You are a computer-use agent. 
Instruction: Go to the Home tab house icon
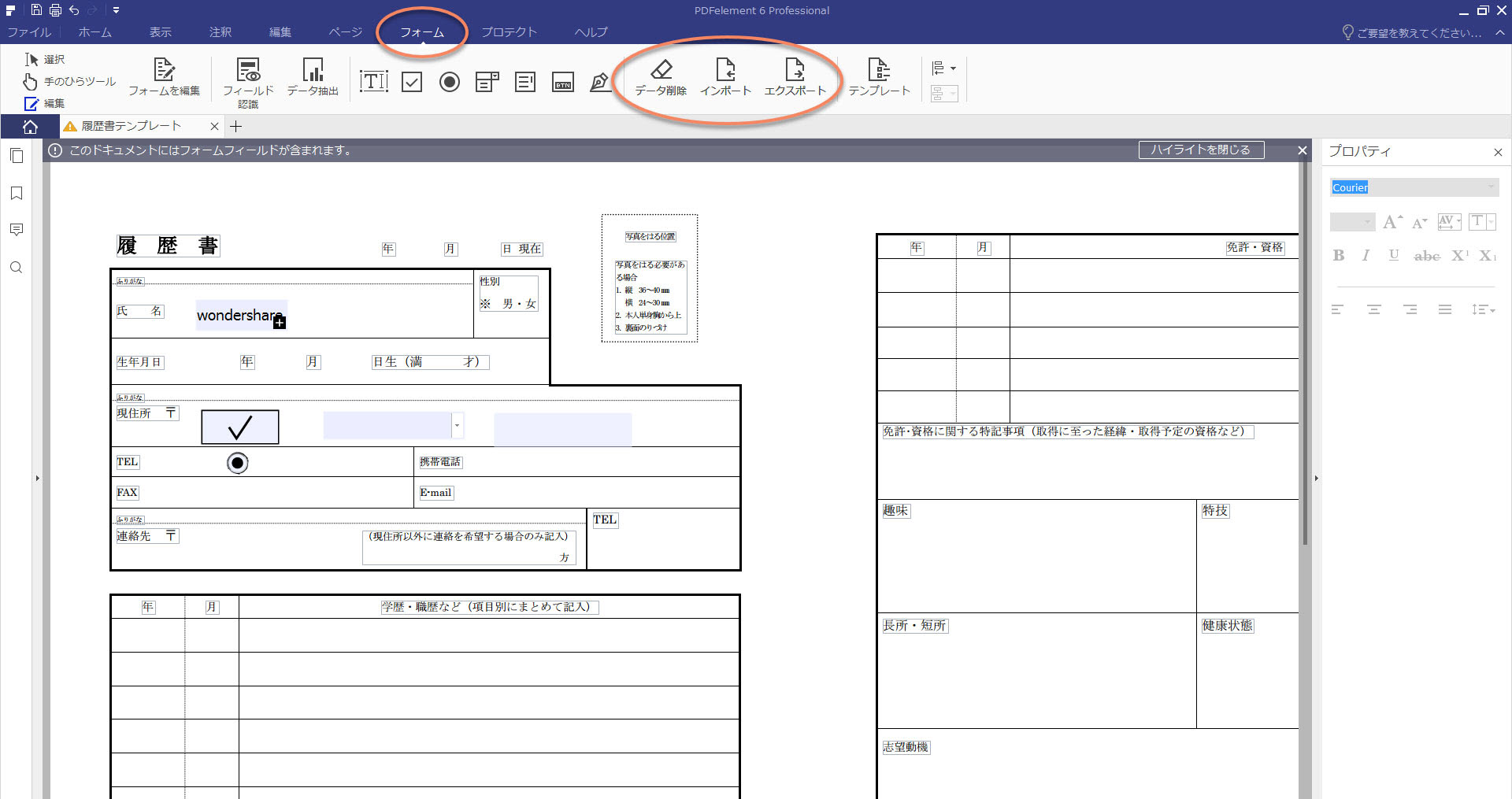pyautogui.click(x=30, y=127)
